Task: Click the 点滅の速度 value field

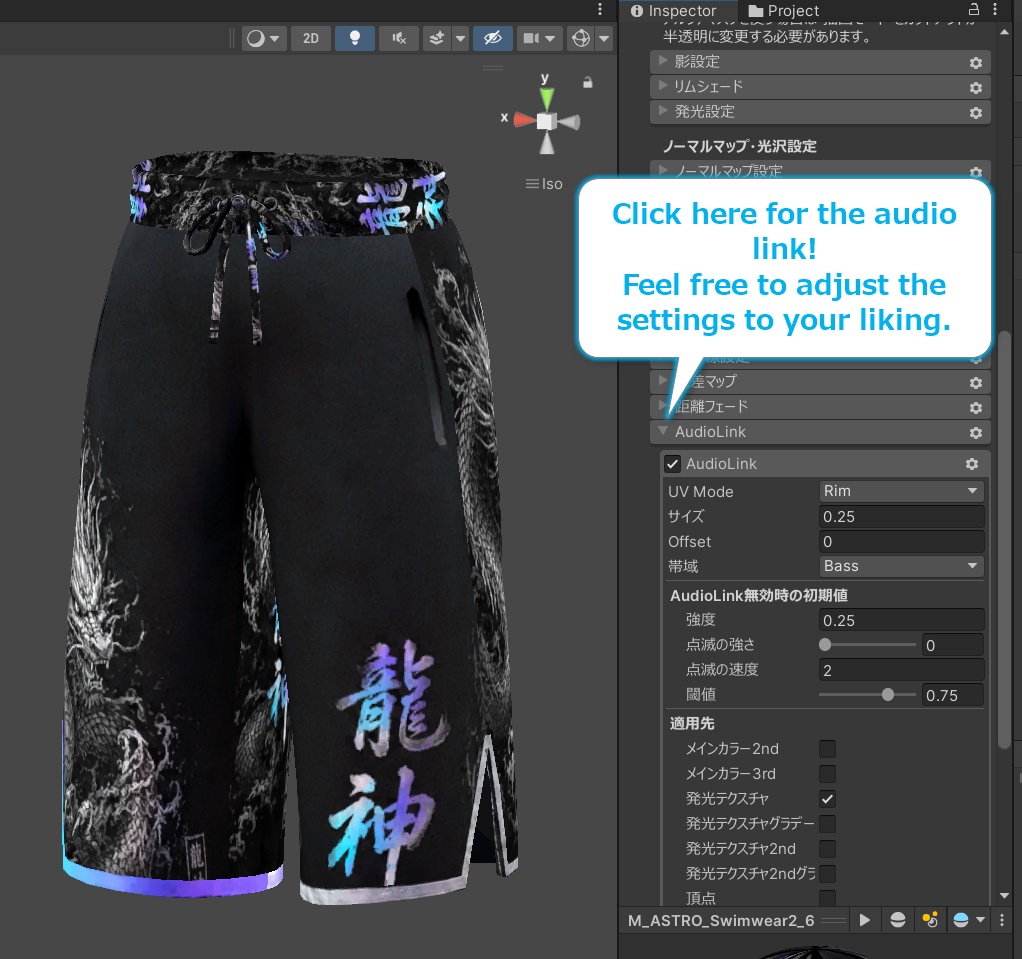Action: 901,670
